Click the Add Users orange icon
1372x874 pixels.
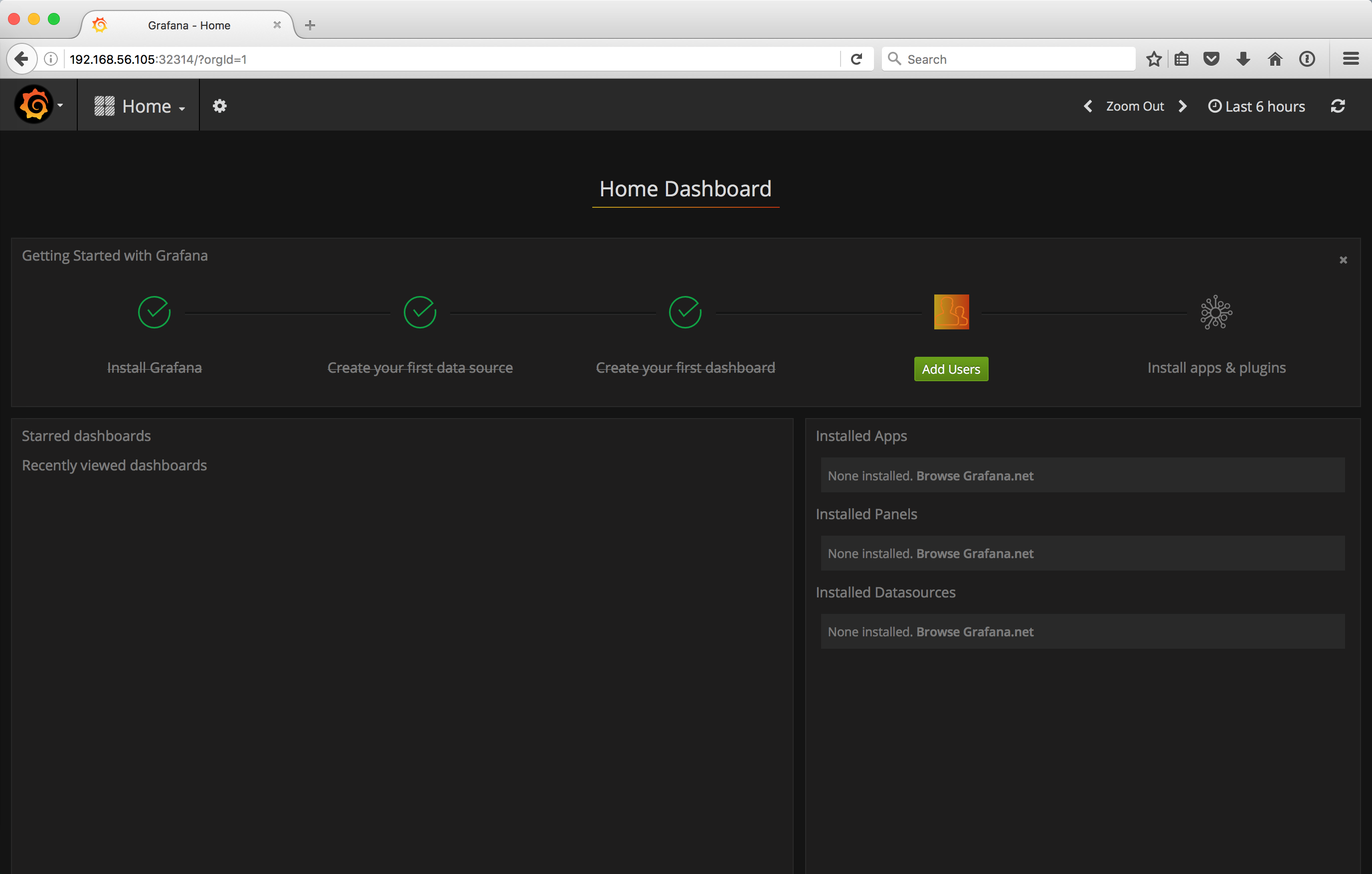point(951,312)
